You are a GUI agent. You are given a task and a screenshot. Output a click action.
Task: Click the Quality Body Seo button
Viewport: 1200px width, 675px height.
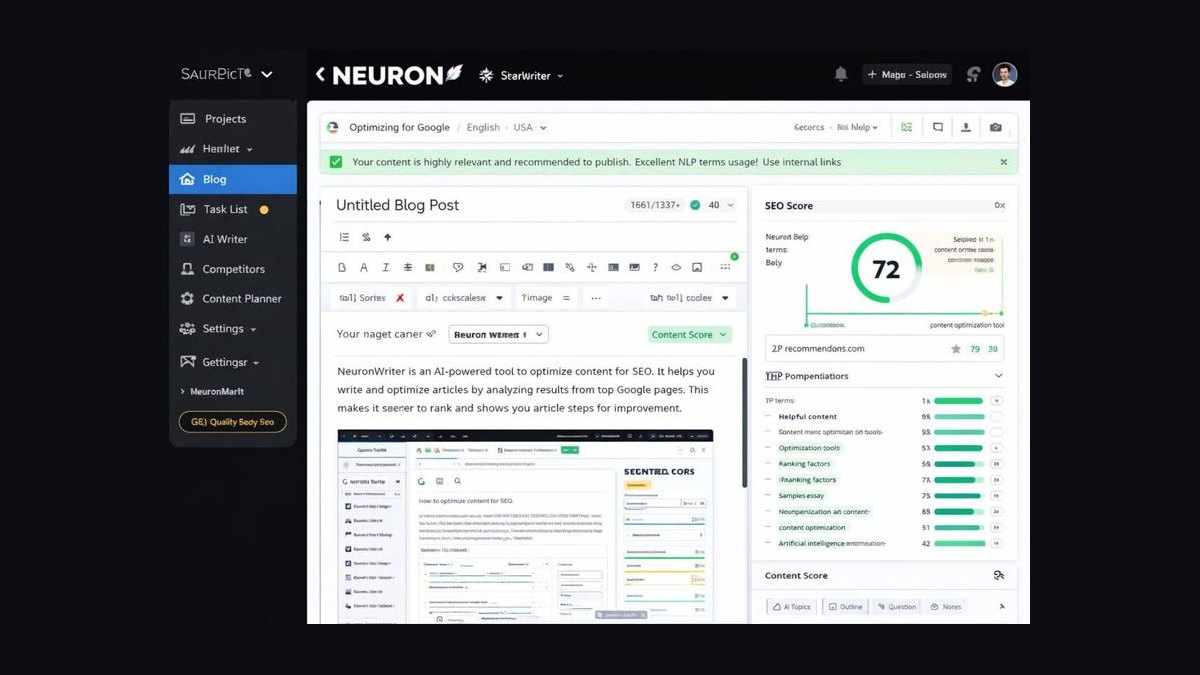point(232,422)
